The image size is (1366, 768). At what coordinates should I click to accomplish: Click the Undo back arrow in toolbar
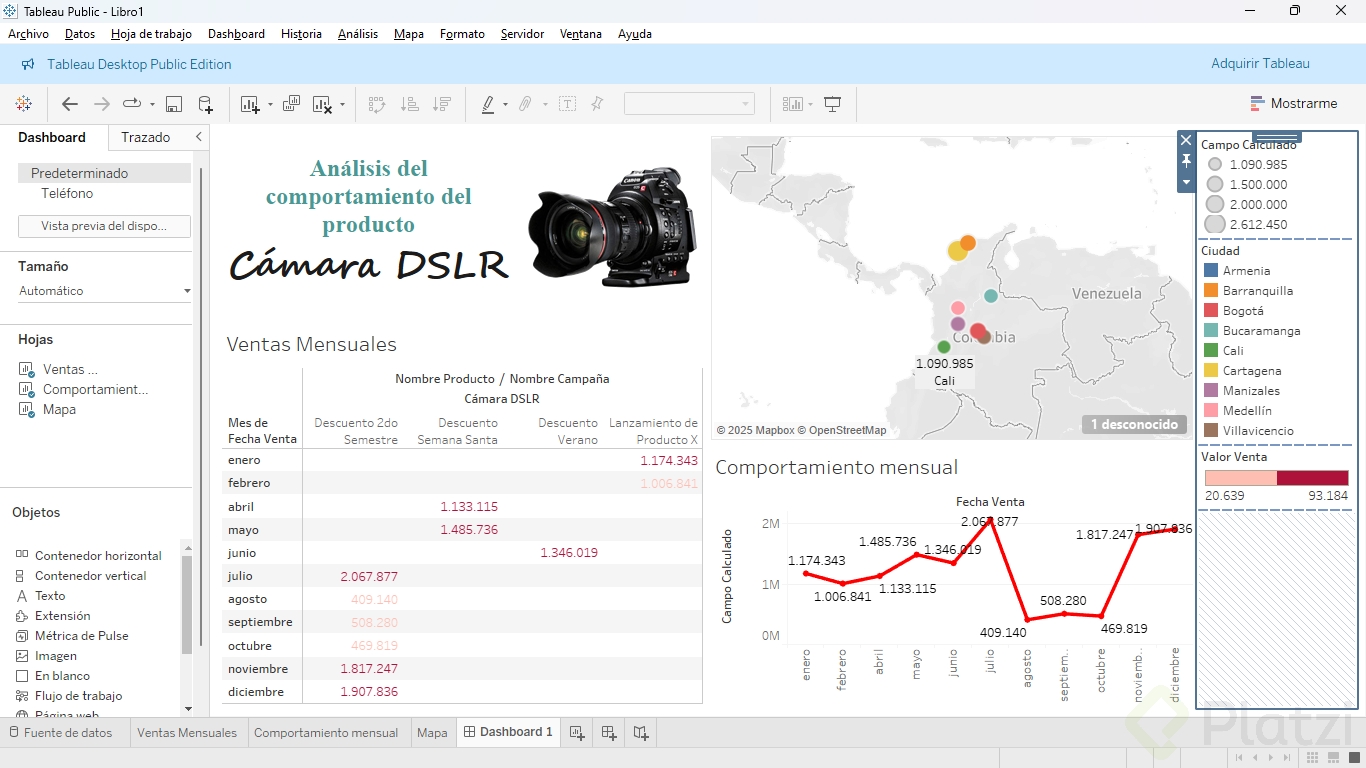[70, 104]
